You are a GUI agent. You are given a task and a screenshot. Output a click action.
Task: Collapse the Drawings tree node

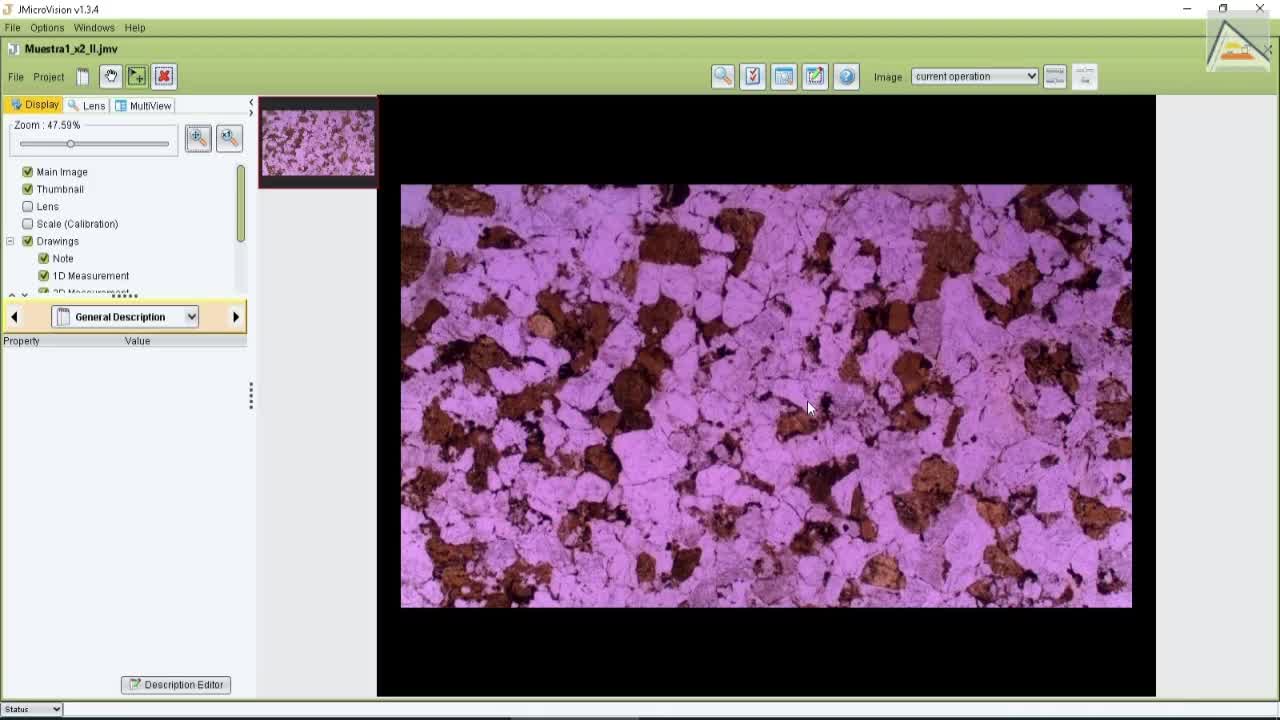[10, 241]
